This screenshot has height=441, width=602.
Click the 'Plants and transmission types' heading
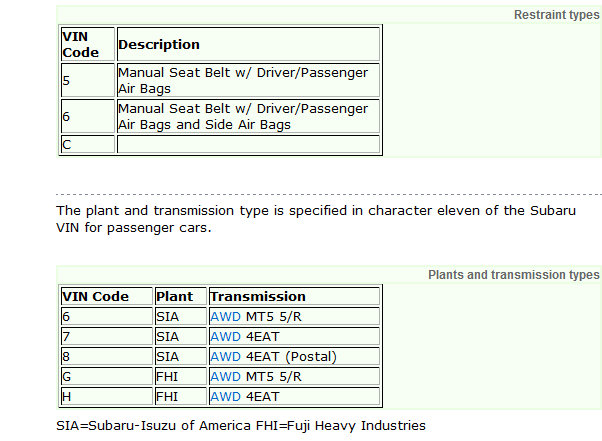[x=513, y=275]
